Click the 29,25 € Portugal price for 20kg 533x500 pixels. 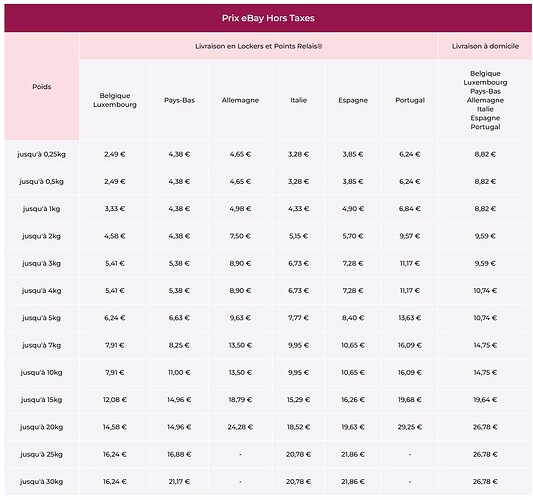click(x=410, y=427)
